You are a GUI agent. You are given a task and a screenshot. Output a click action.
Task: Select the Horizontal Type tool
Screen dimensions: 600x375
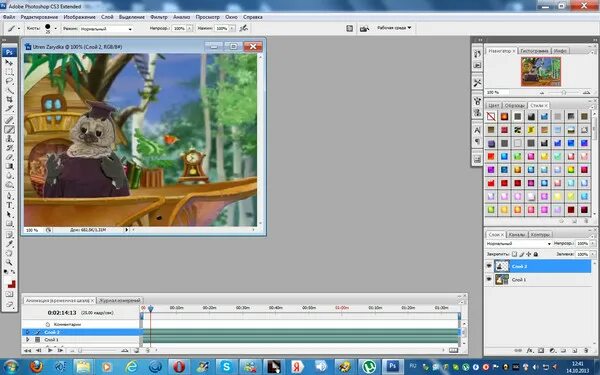pyautogui.click(x=9, y=205)
